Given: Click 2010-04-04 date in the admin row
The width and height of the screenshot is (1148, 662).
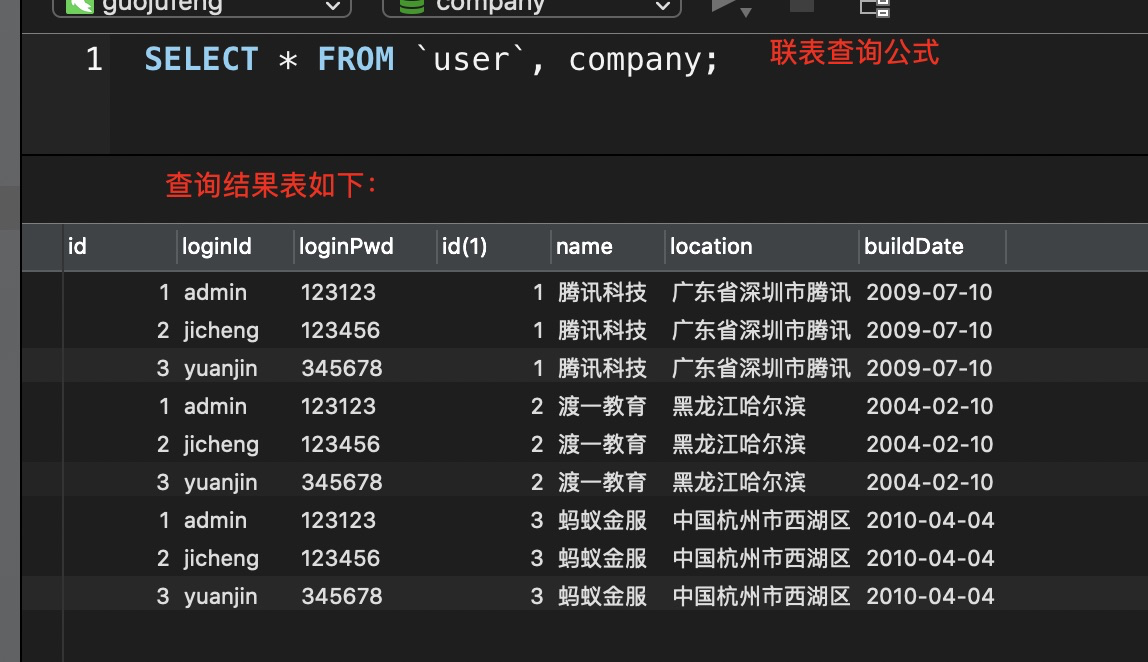Looking at the screenshot, I should coord(931,521).
